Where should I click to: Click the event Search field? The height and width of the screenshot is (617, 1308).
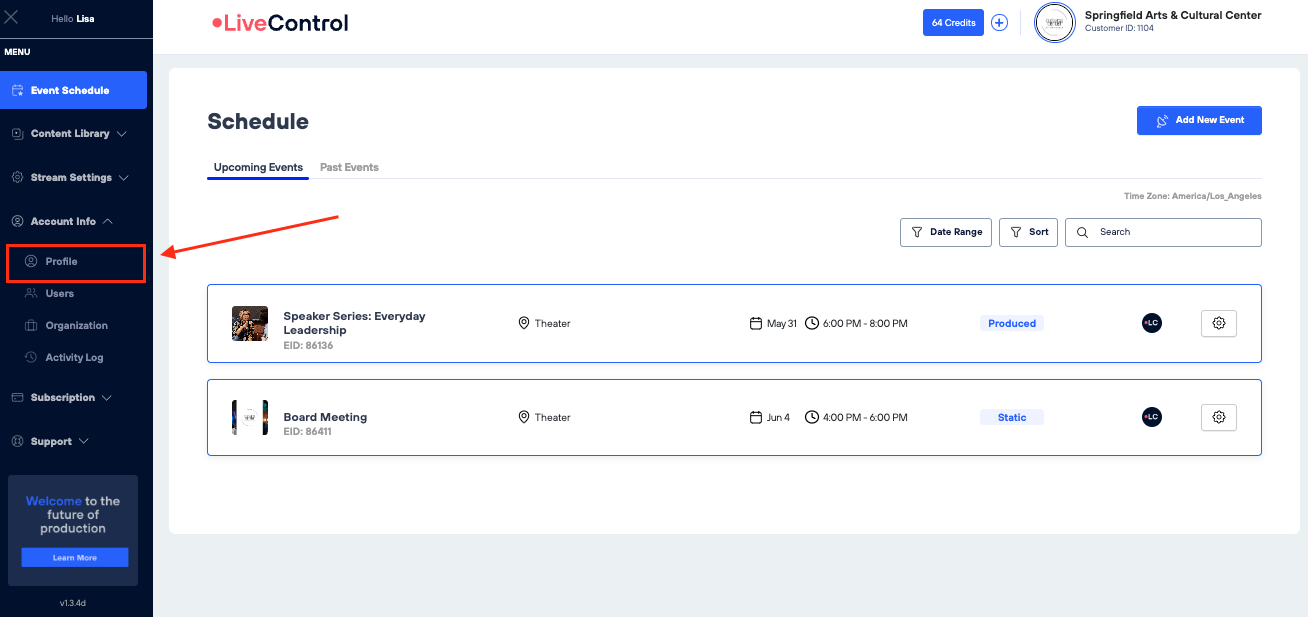1170,232
